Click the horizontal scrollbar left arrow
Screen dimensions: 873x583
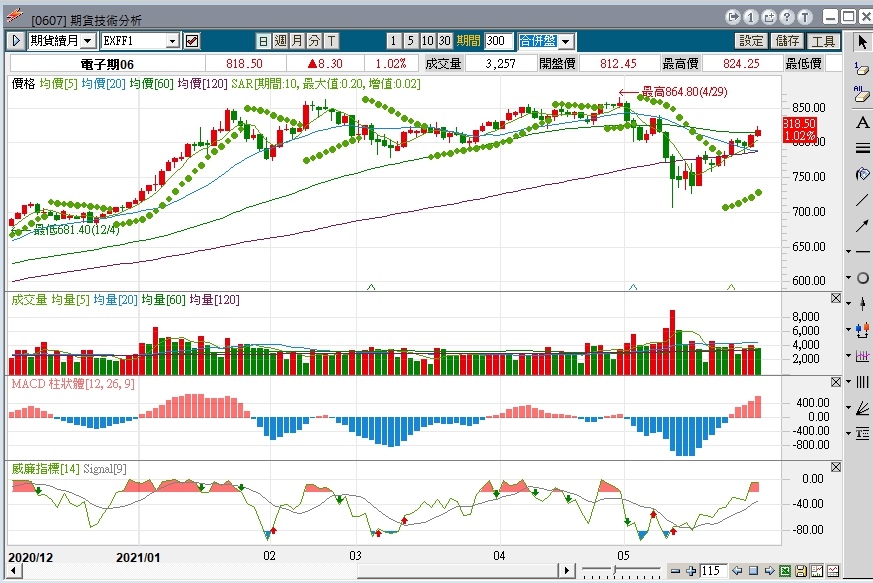[14, 570]
